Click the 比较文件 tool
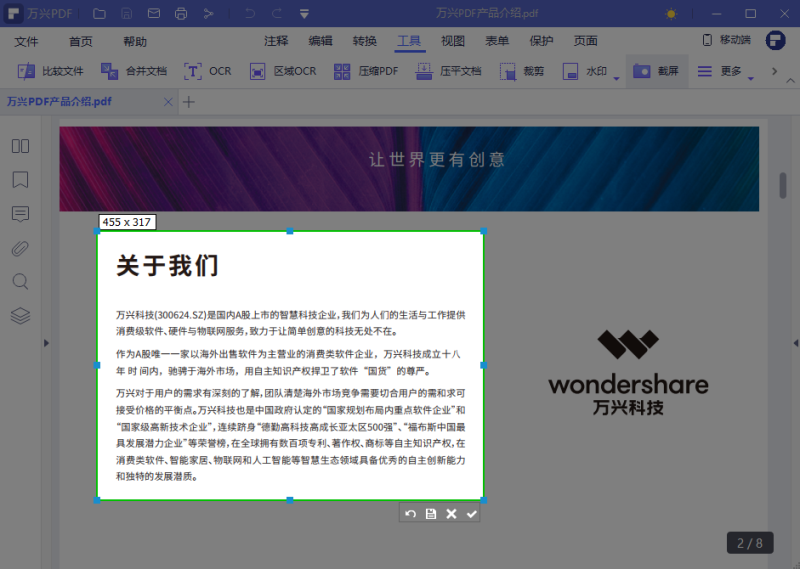Screen dimensions: 800x569 [x=51, y=71]
